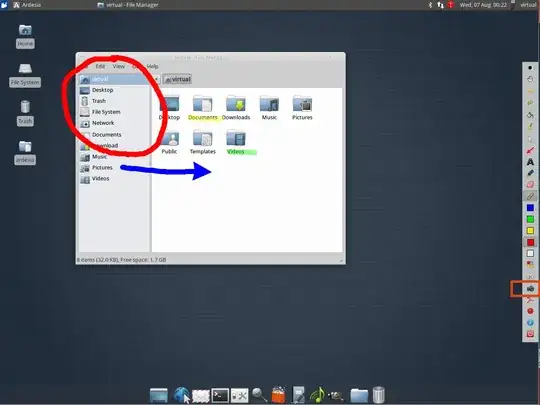
Task: Click the network status icon in top panel
Action: coord(440,5)
